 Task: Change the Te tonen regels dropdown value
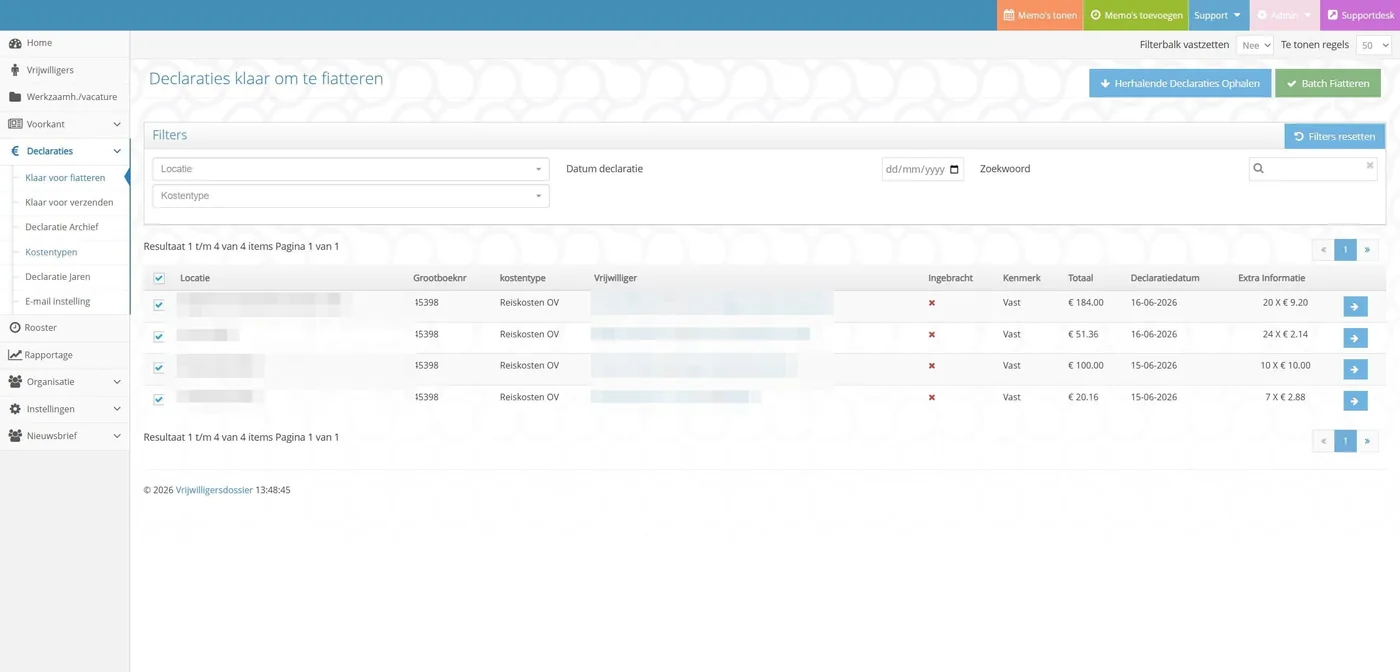[x=1373, y=45]
